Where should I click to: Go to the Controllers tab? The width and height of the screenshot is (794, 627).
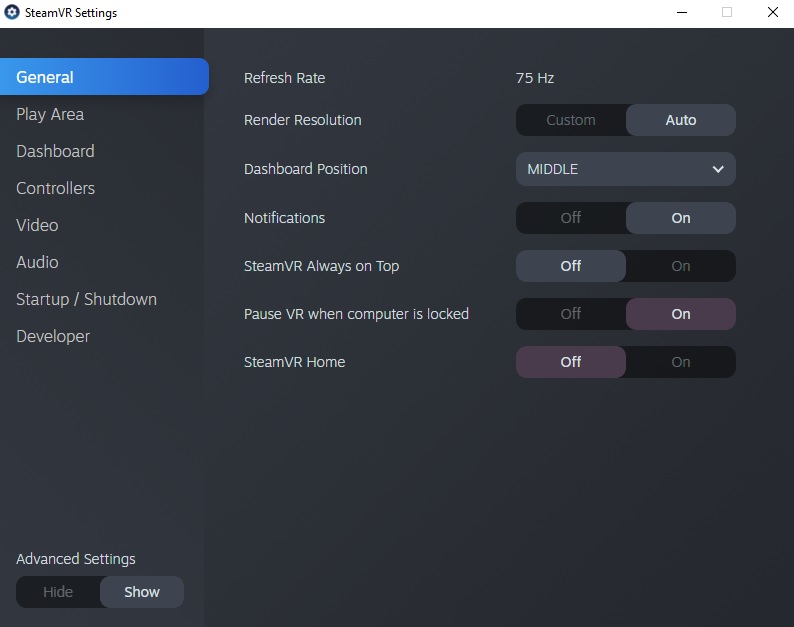click(55, 188)
